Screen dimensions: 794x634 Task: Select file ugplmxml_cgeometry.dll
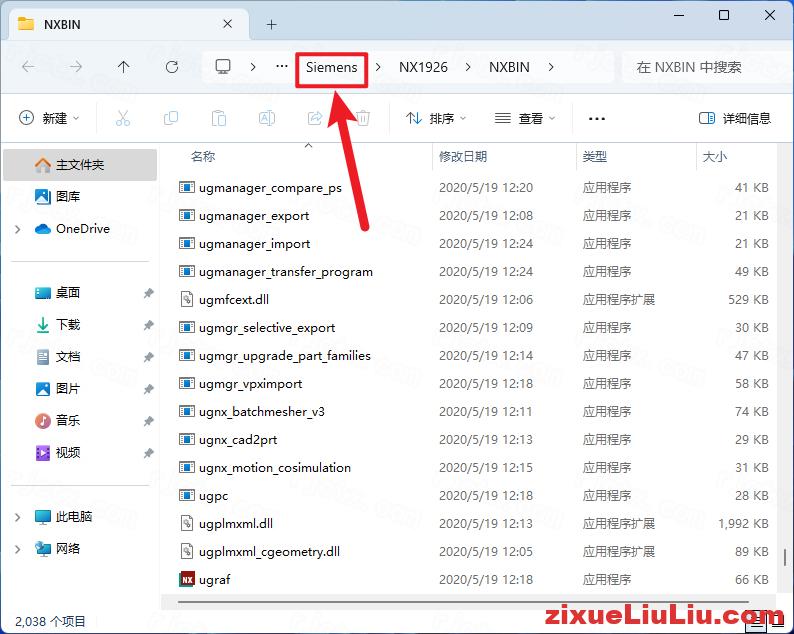269,552
